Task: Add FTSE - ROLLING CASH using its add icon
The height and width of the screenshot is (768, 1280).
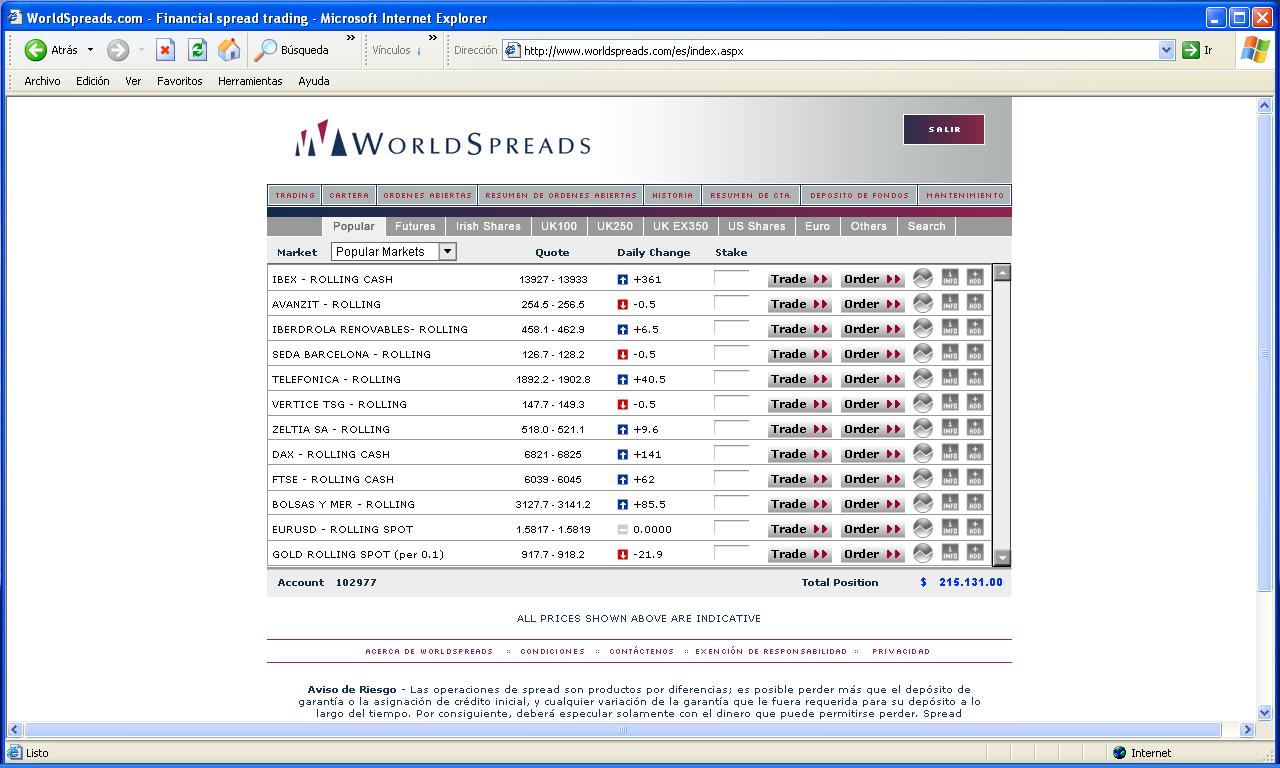Action: 975,478
